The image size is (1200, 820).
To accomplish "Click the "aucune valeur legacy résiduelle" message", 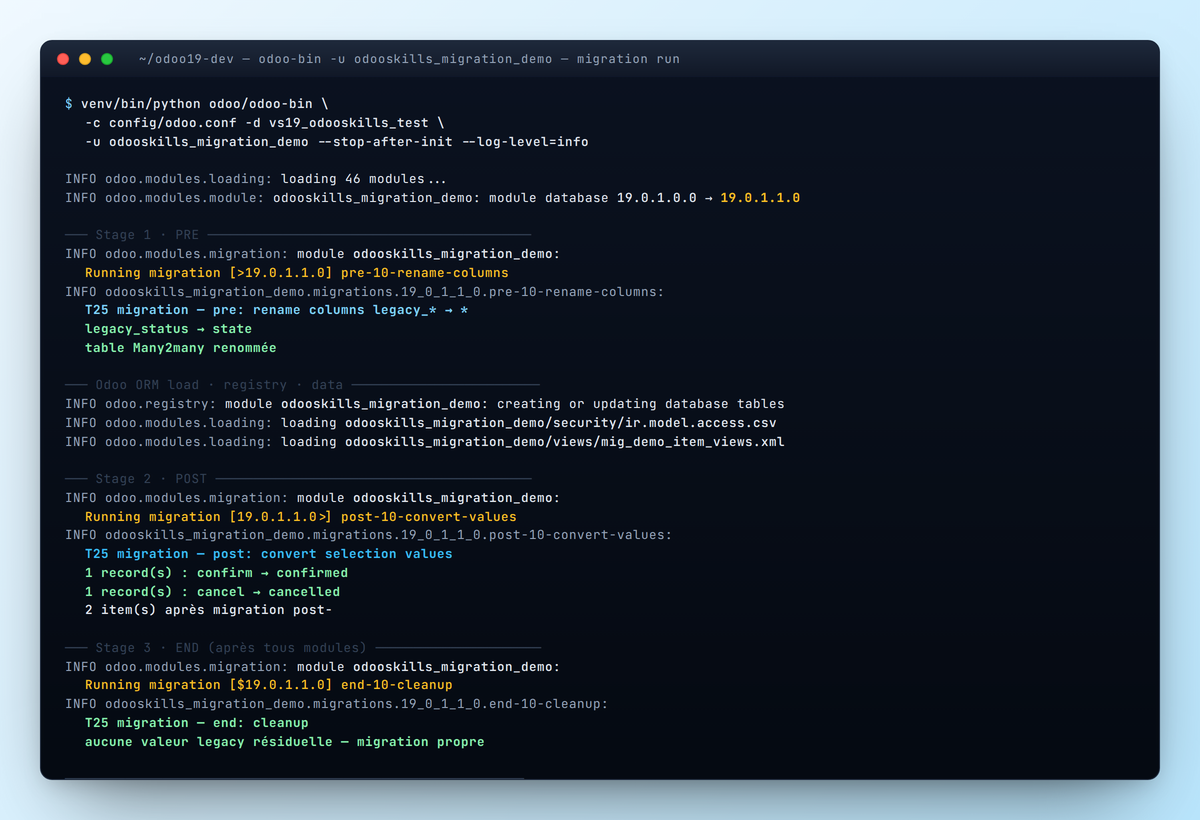I will pos(284,742).
